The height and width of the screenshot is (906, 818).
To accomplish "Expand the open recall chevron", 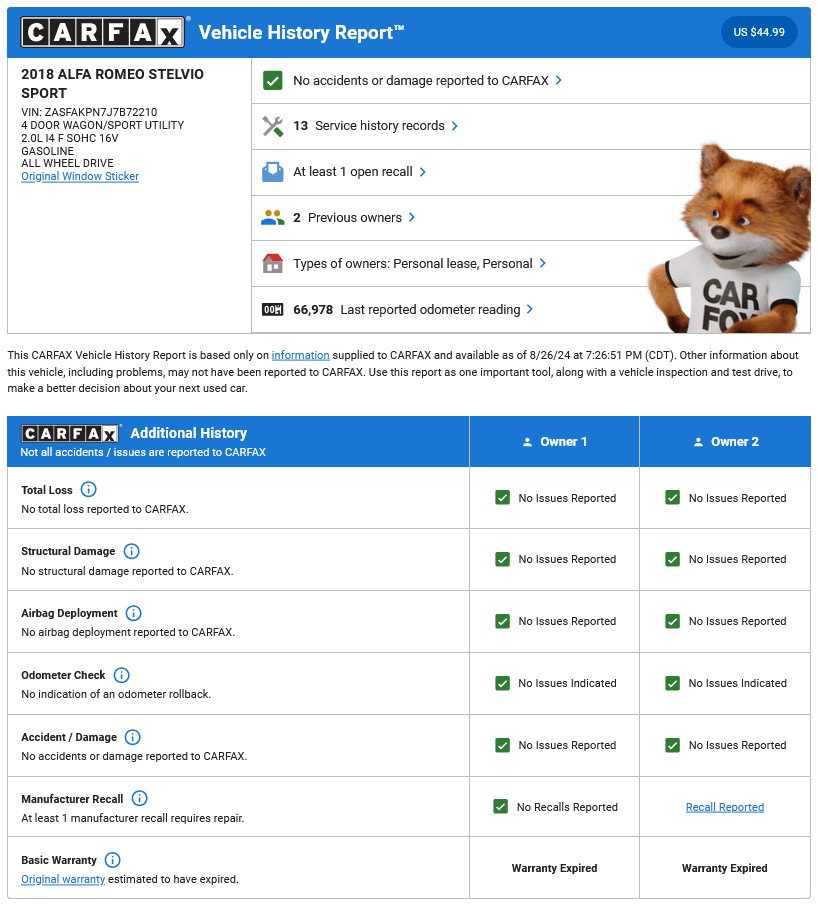I will (423, 172).
